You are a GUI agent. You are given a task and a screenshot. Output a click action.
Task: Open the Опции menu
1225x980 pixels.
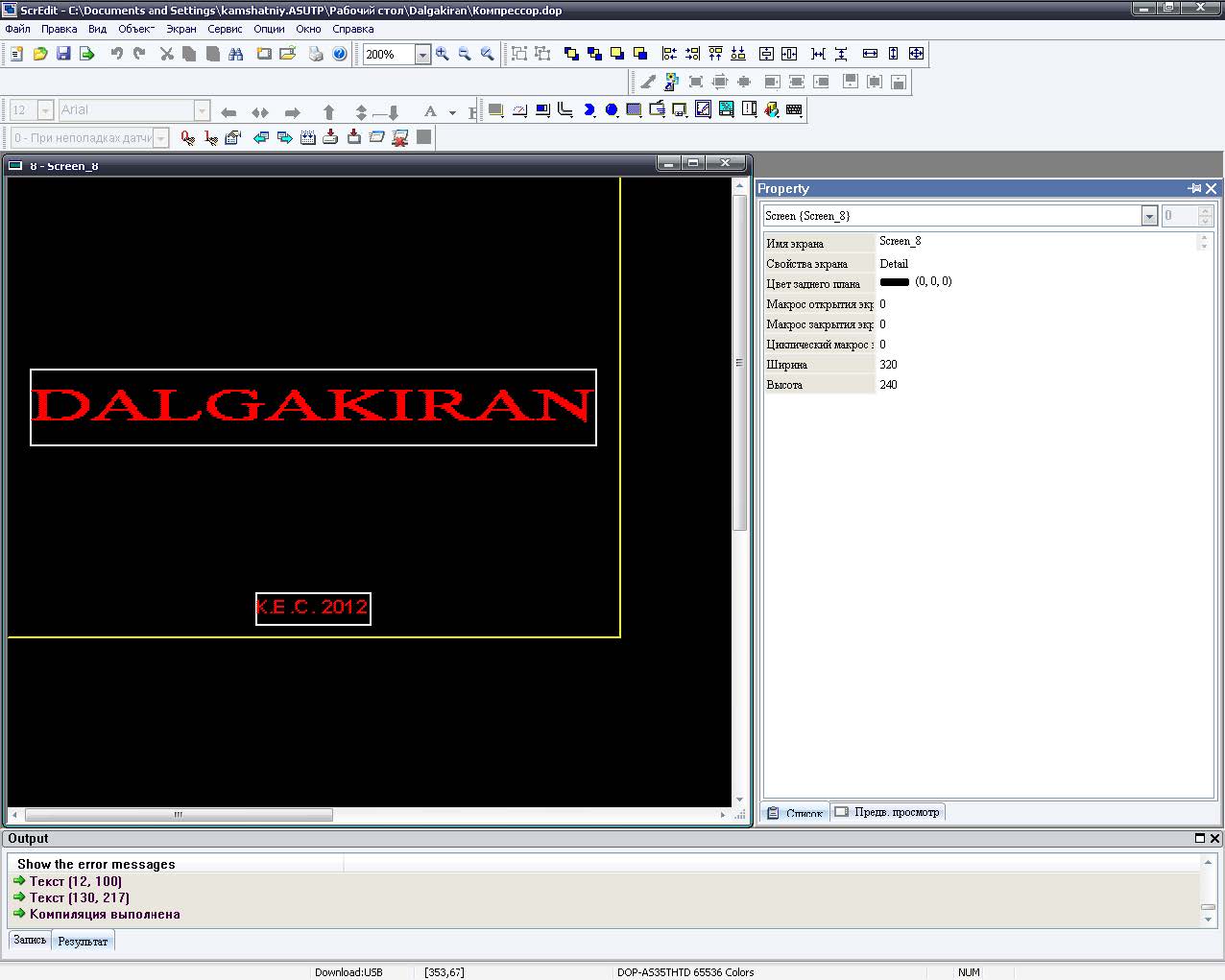(269, 29)
